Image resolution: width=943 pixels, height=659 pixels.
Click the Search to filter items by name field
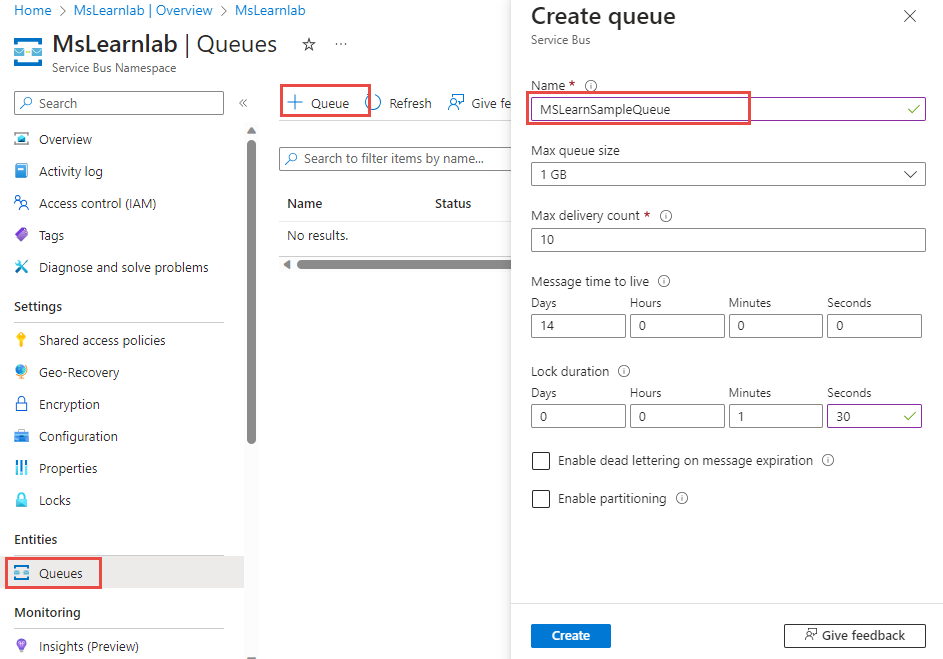click(x=395, y=158)
